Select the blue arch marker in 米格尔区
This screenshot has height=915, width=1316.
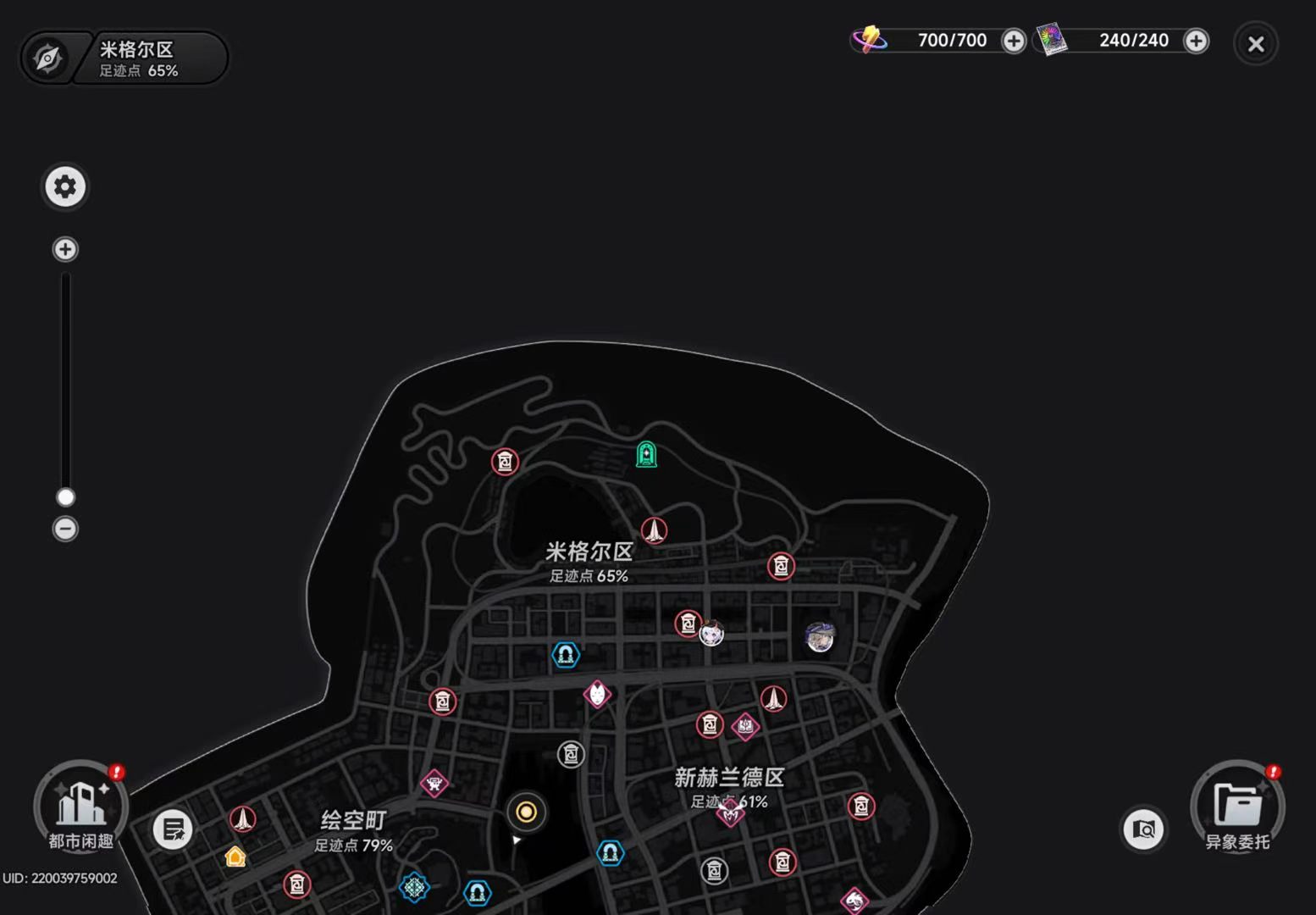pyautogui.click(x=566, y=654)
